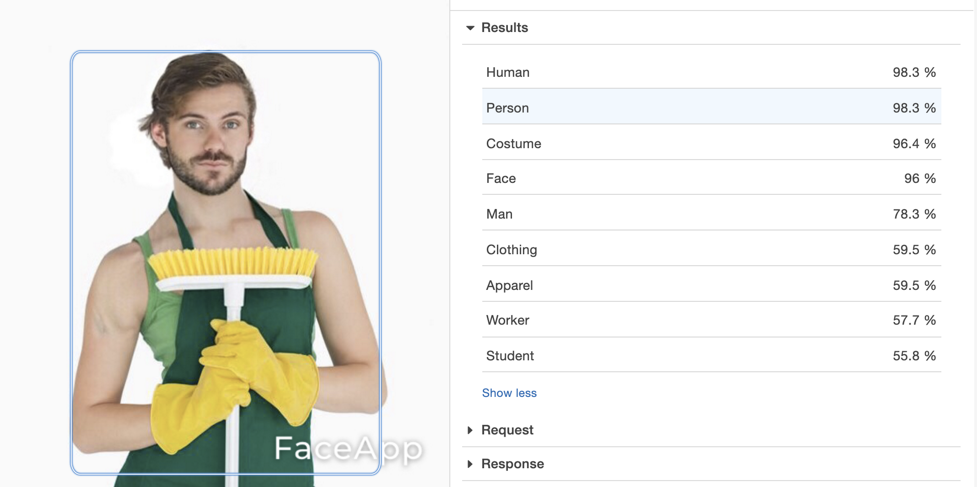Click the Results section heading
Image resolution: width=977 pixels, height=487 pixels.
(x=505, y=28)
